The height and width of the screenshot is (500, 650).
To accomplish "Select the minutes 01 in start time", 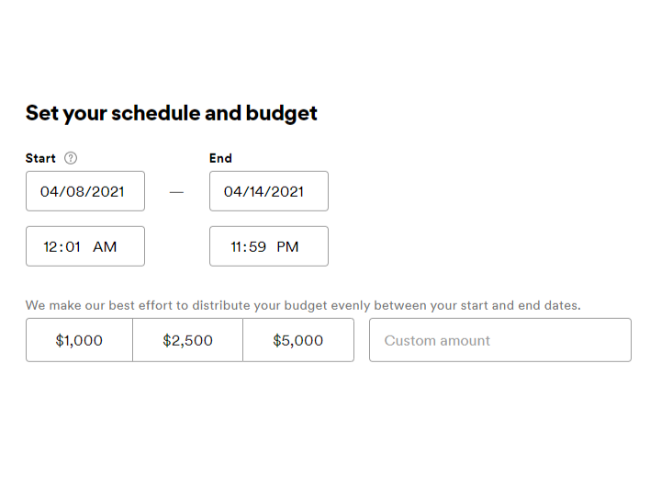I will 73,247.
